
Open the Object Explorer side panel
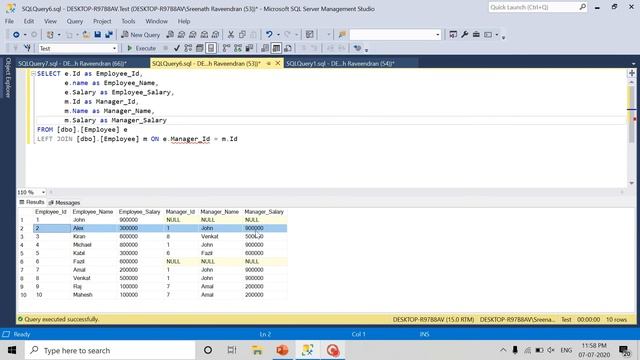(x=8, y=78)
